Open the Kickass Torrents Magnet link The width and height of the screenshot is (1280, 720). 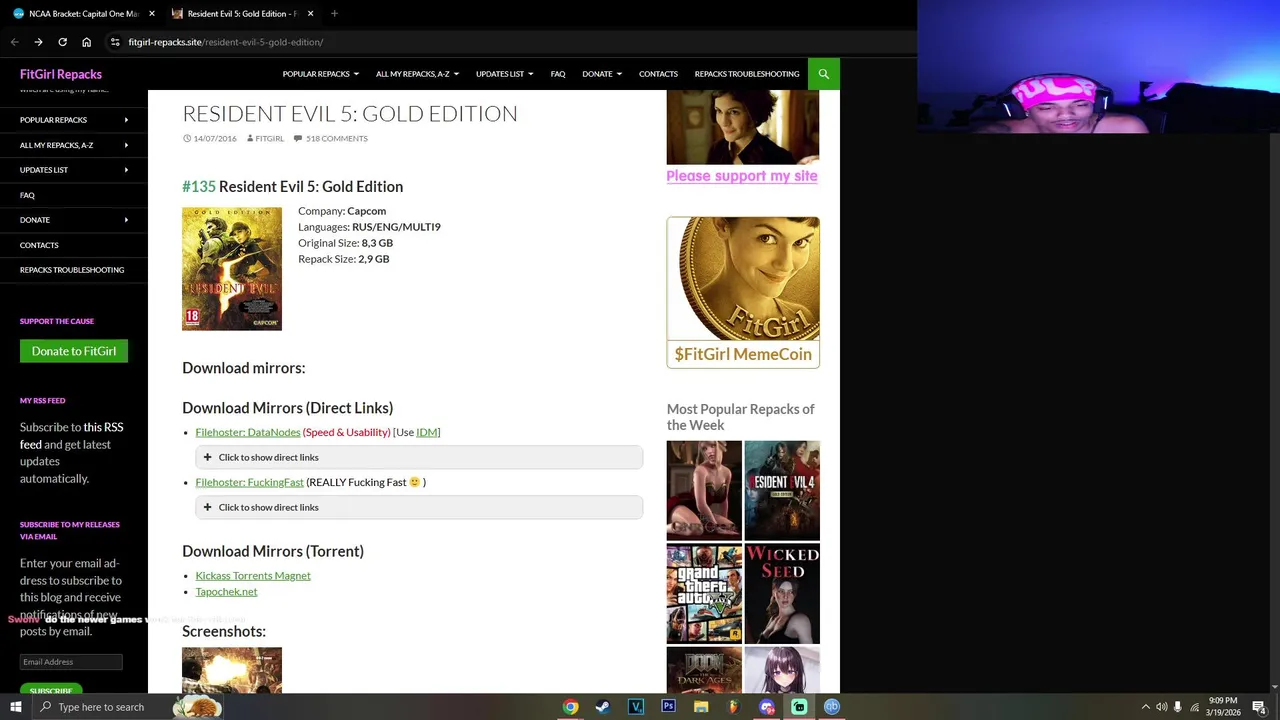pos(253,575)
